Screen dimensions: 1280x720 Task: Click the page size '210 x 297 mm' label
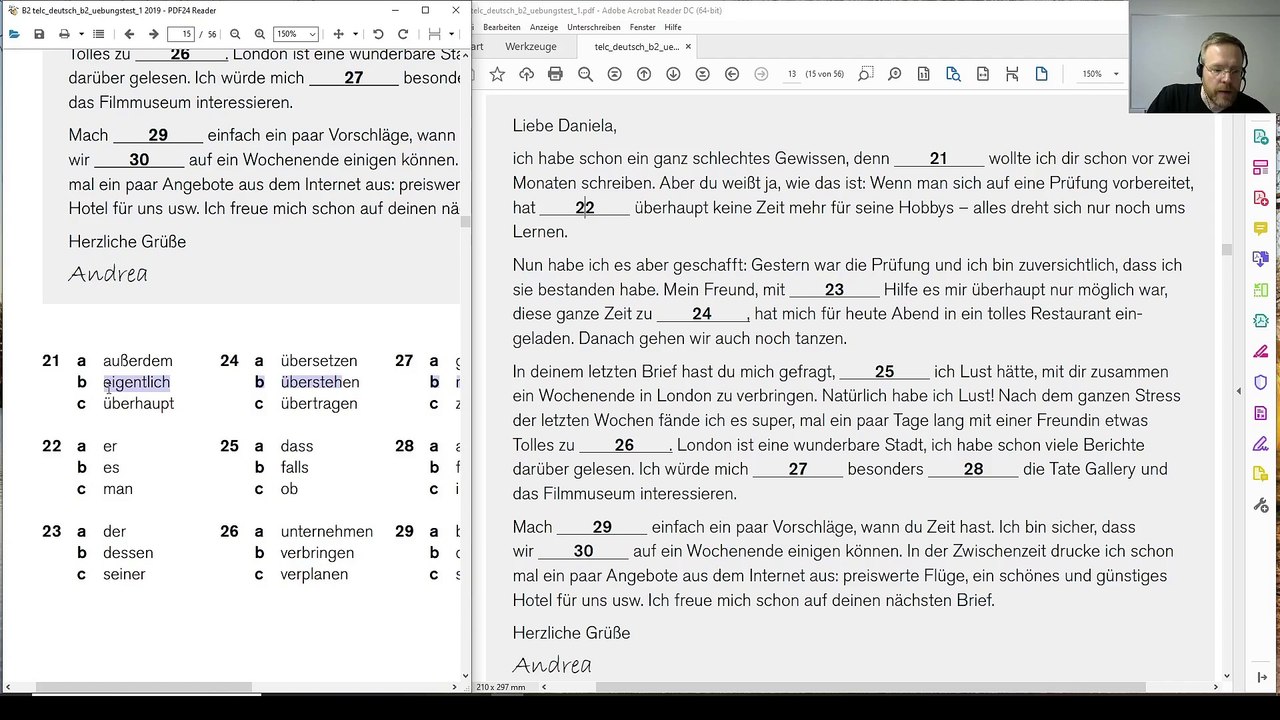(501, 687)
